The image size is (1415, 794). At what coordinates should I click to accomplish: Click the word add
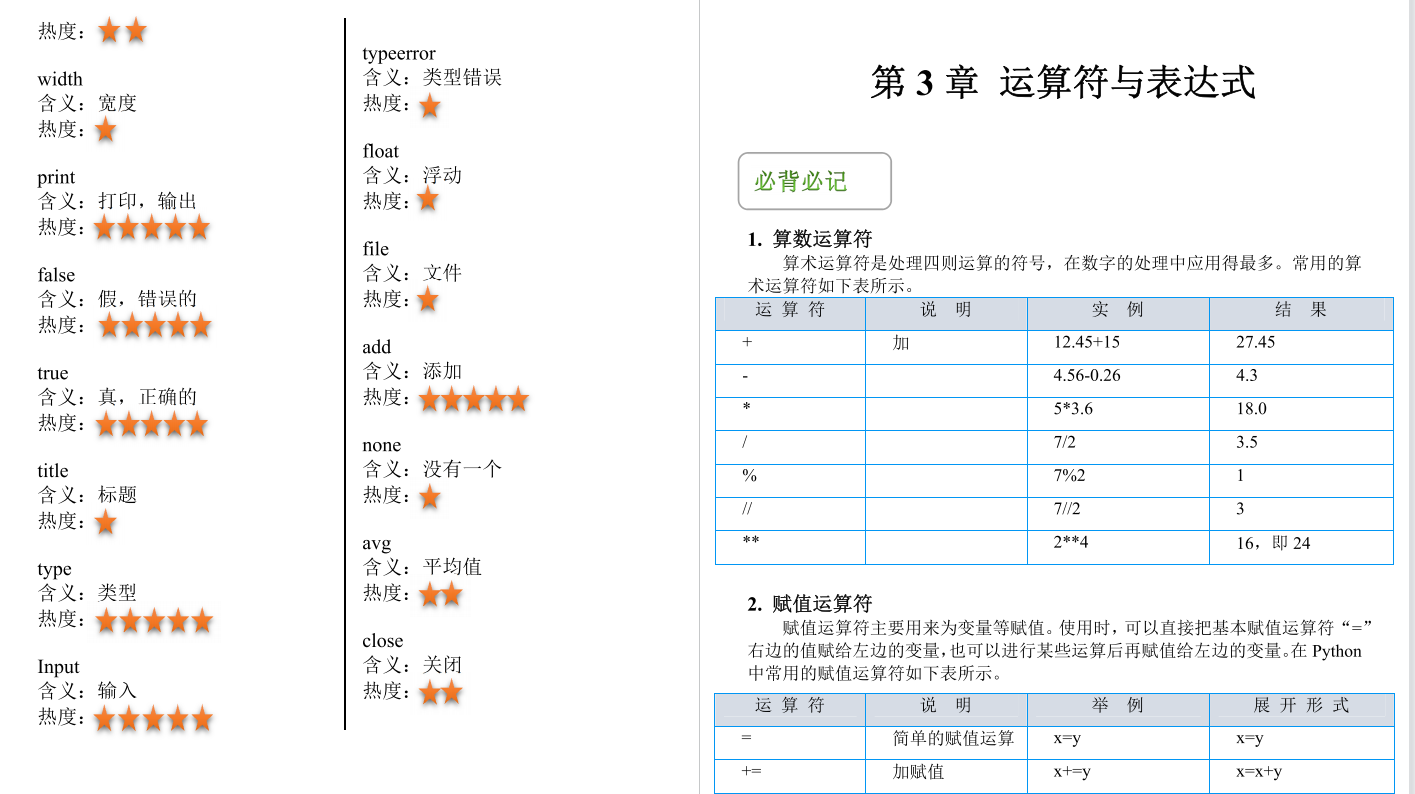click(x=376, y=347)
